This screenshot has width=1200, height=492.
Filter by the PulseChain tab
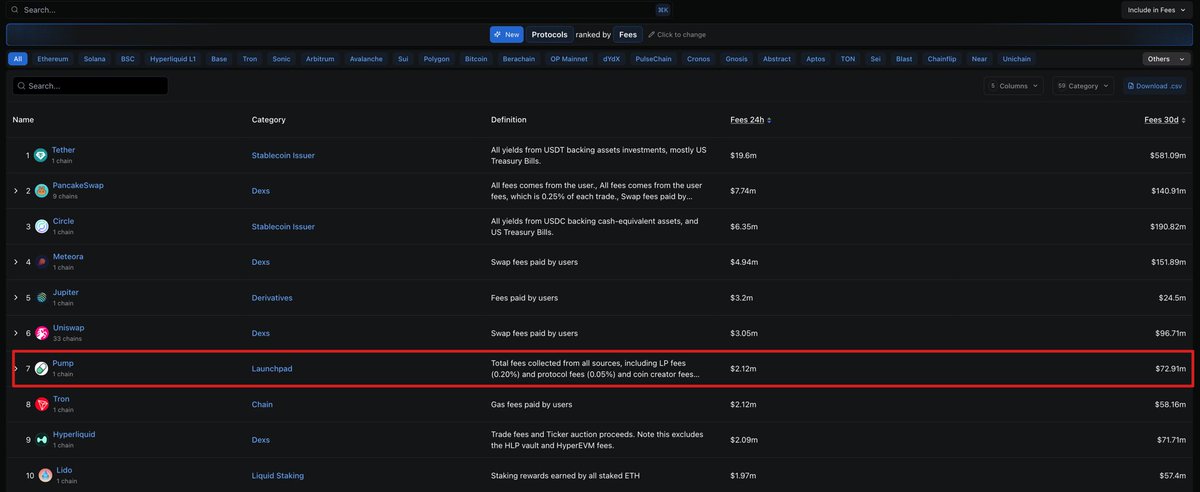[653, 59]
